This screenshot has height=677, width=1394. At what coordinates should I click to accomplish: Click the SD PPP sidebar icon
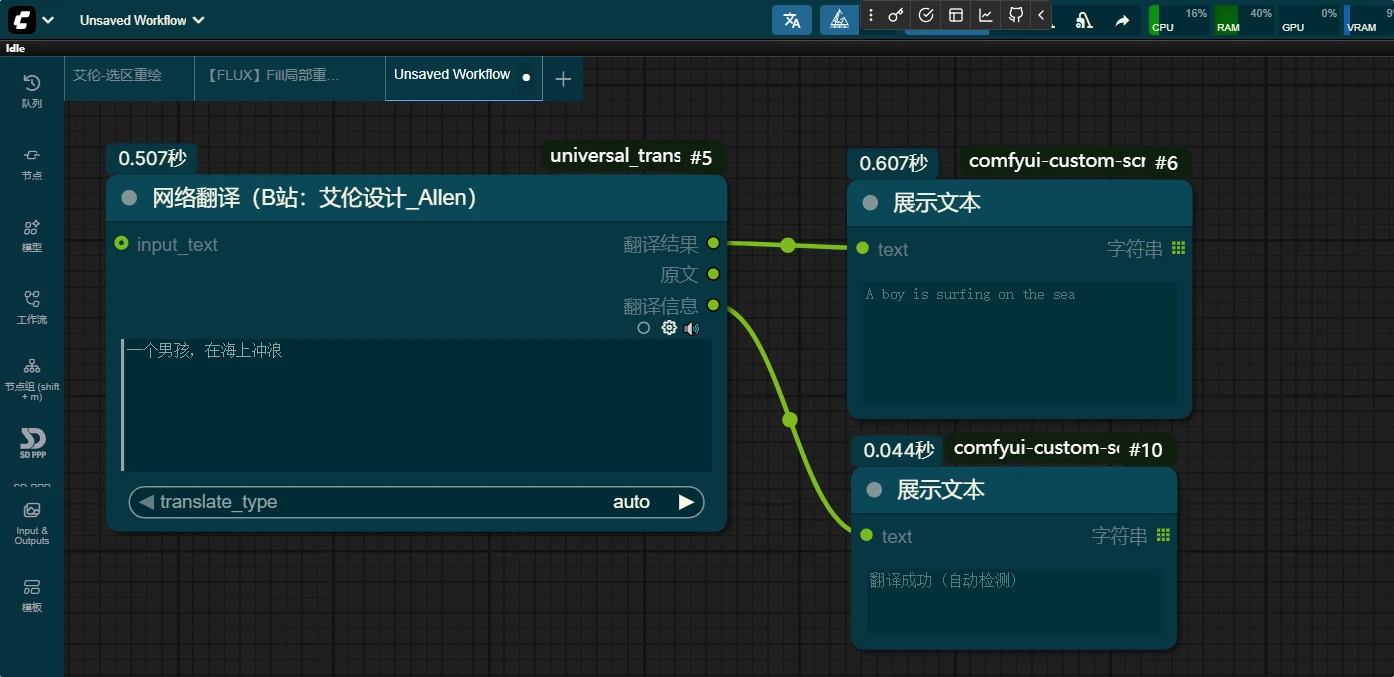click(x=32, y=443)
